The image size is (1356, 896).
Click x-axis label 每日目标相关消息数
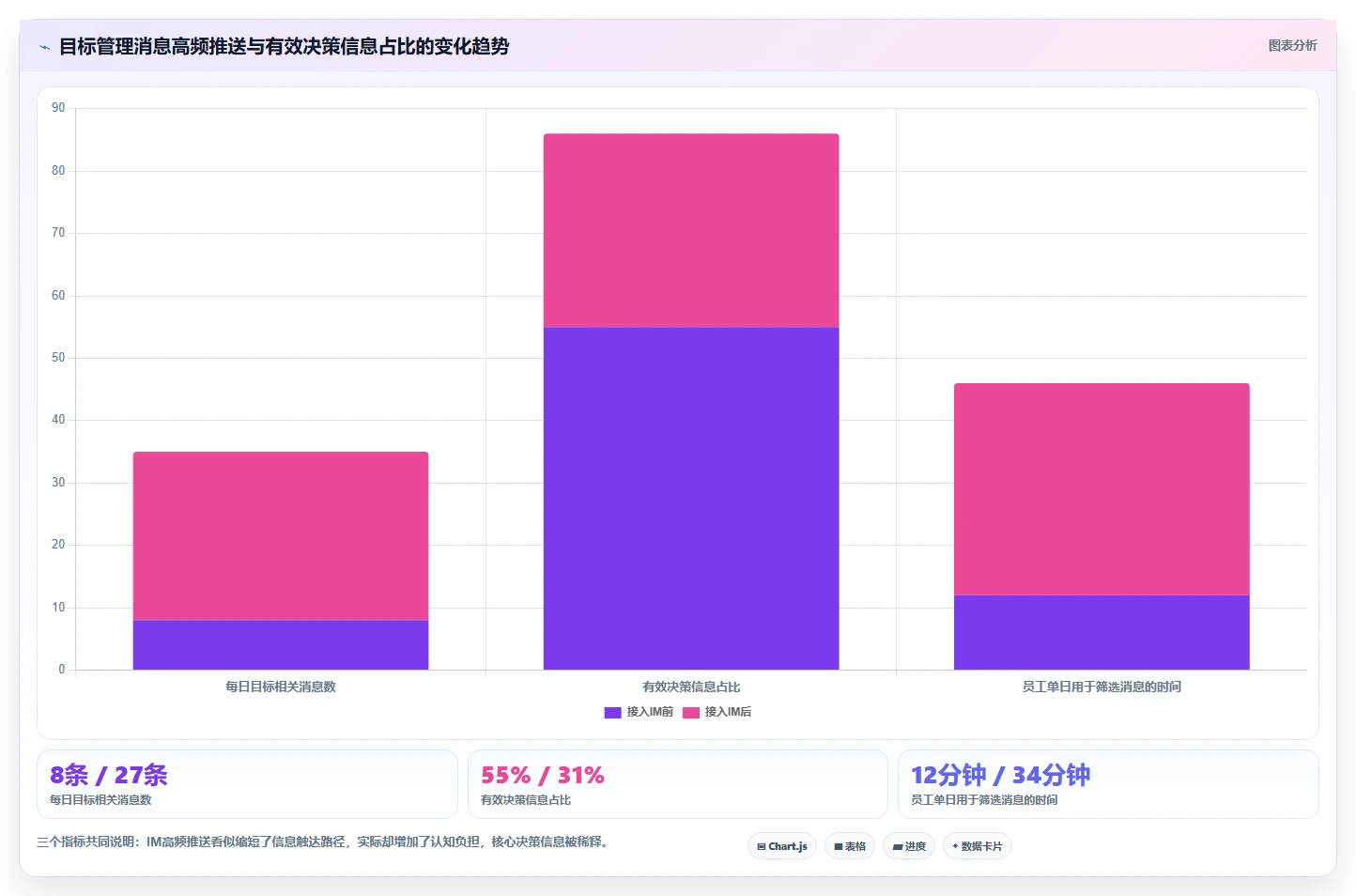point(281,687)
